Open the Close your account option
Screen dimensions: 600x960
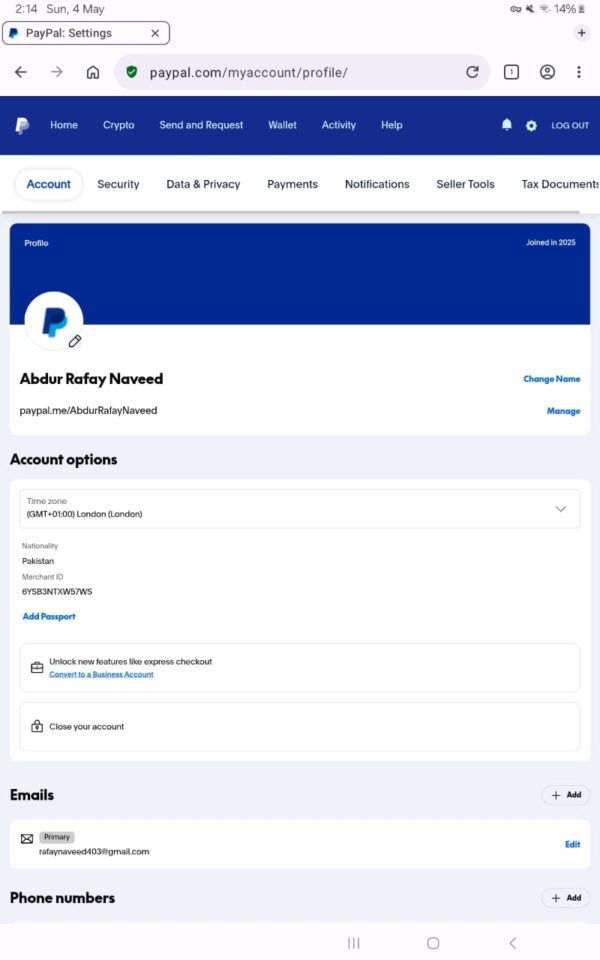[x=87, y=727]
